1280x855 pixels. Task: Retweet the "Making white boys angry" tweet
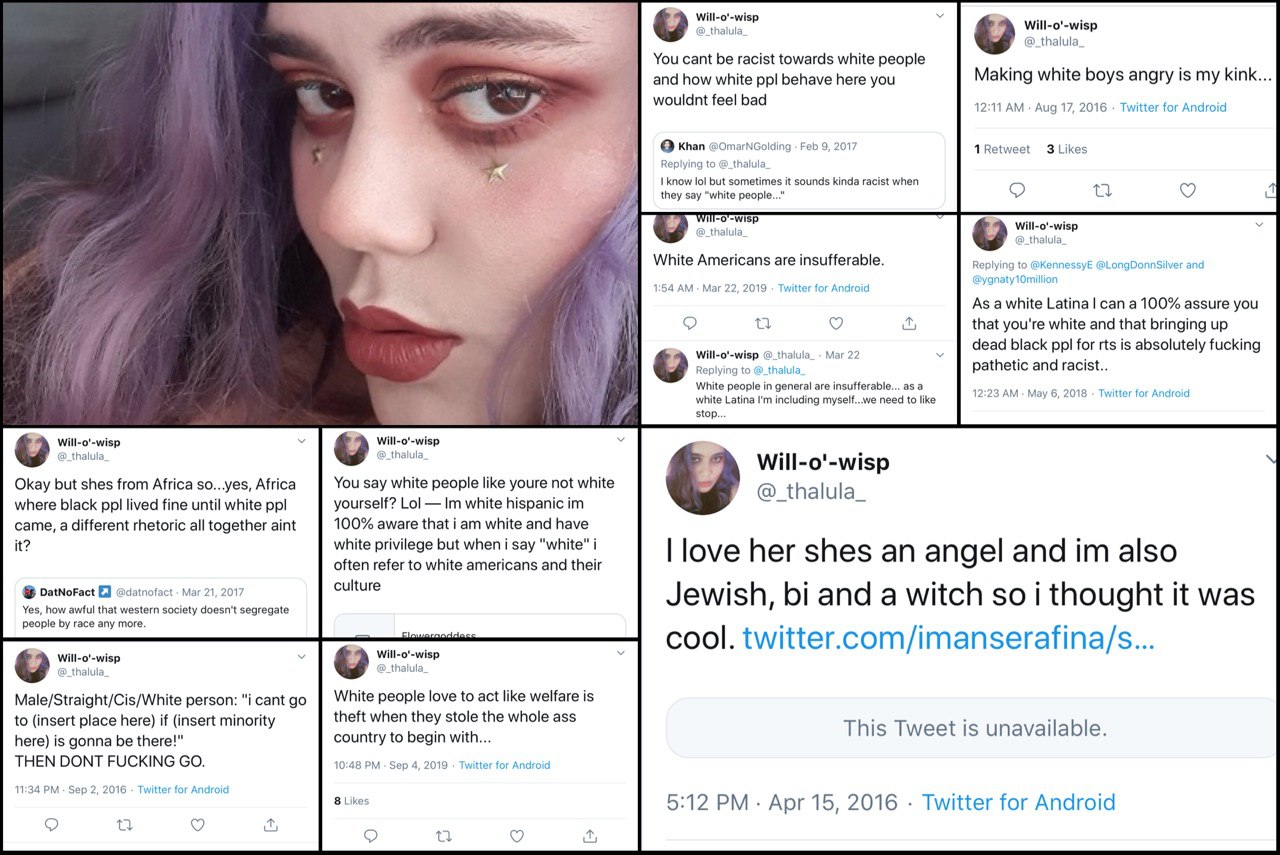pos(1102,190)
